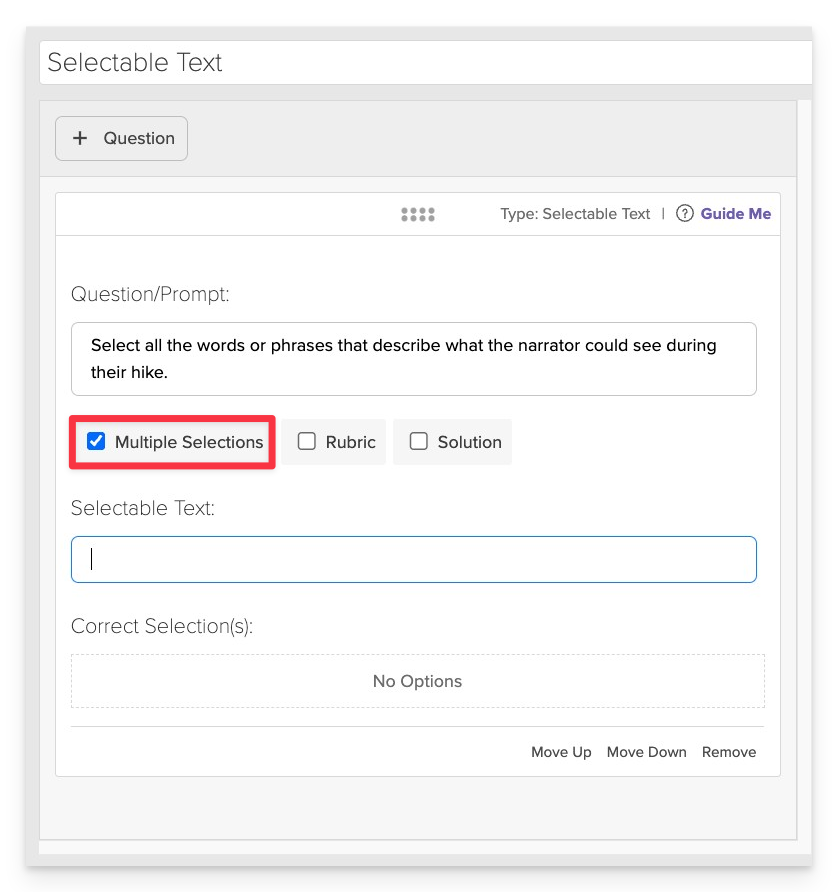Viewport: 838px width, 892px height.
Task: Add a new Question
Action: [121, 138]
